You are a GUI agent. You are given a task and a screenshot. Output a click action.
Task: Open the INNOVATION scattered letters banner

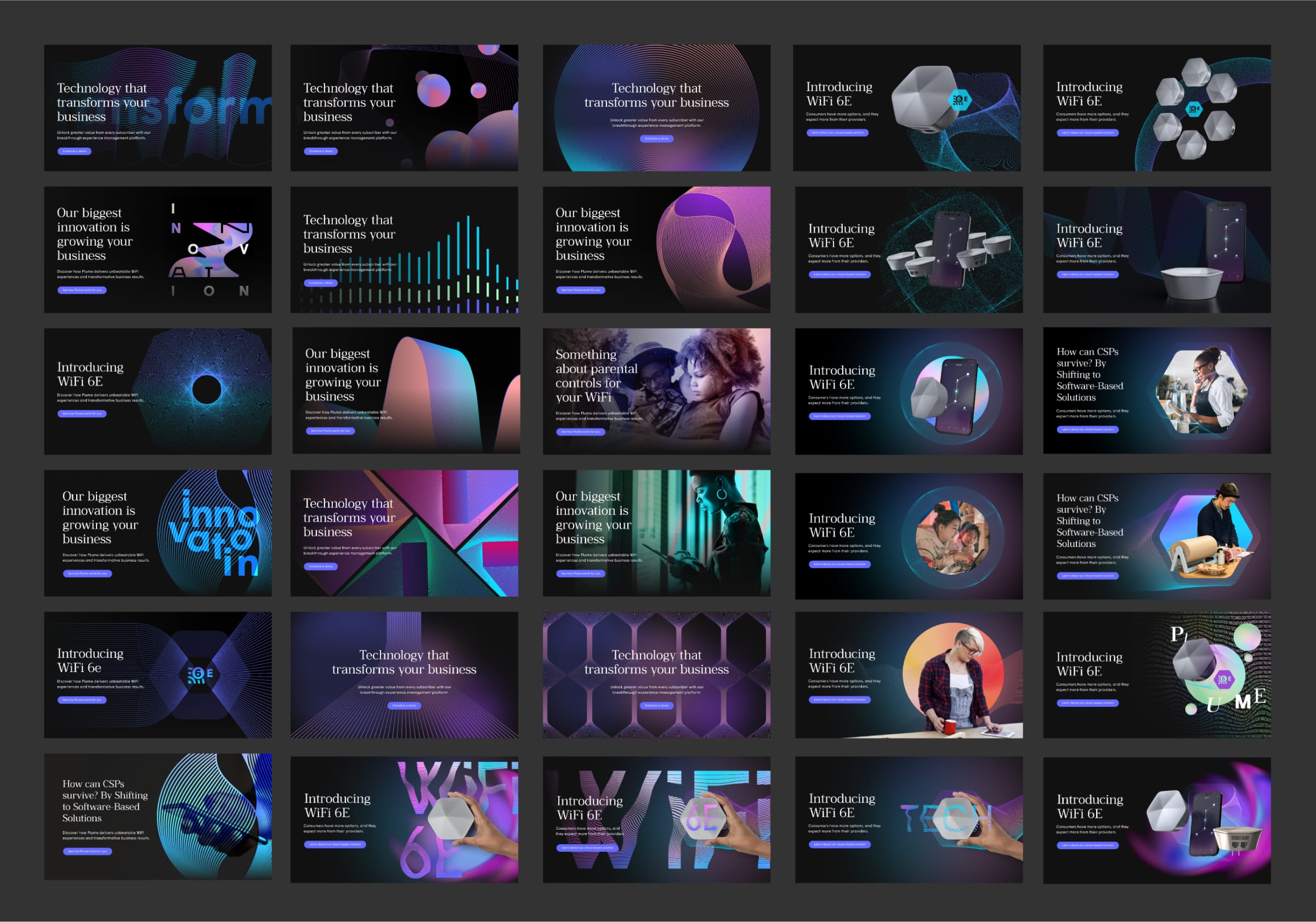157,250
